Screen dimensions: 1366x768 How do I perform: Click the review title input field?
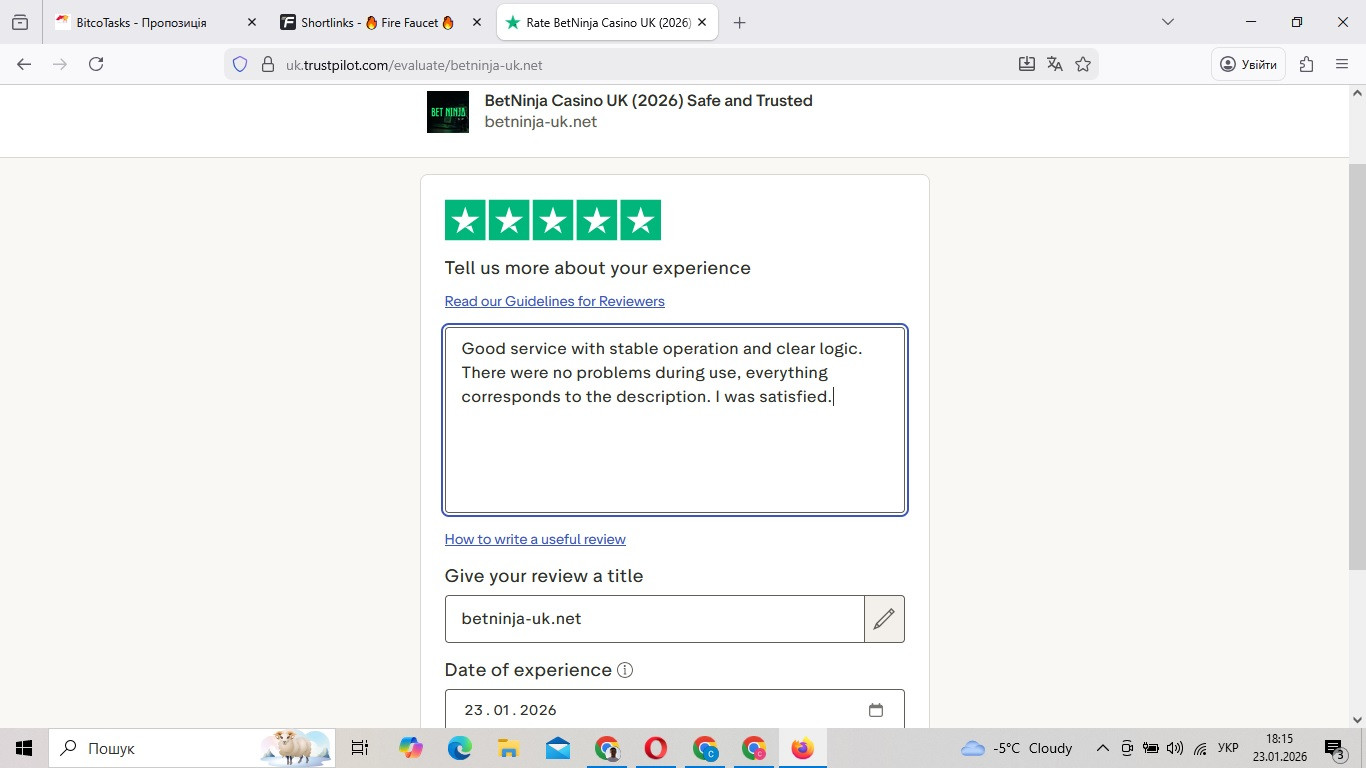click(655, 619)
